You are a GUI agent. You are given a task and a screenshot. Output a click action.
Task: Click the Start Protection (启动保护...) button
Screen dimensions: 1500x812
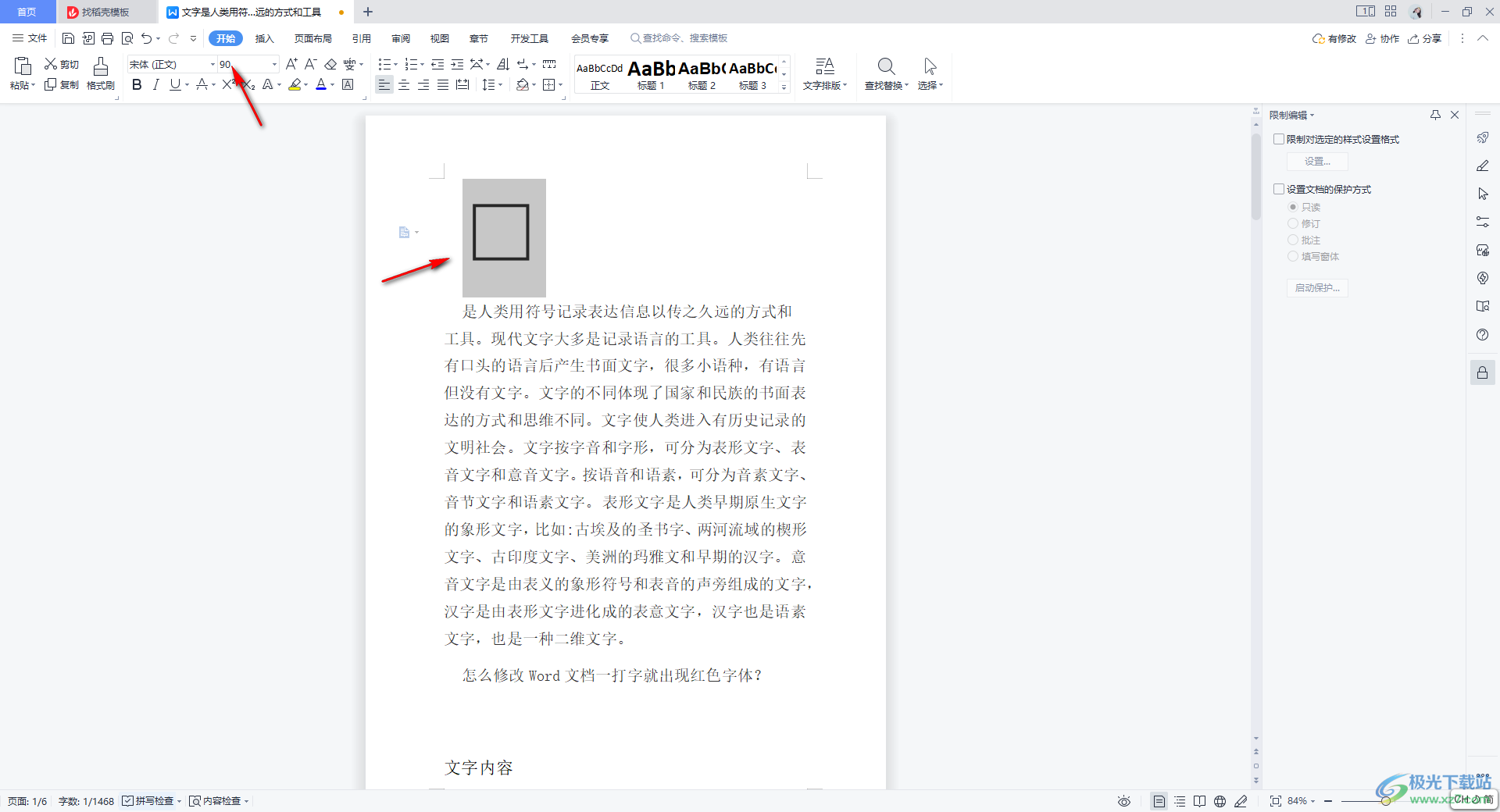[x=1317, y=288]
